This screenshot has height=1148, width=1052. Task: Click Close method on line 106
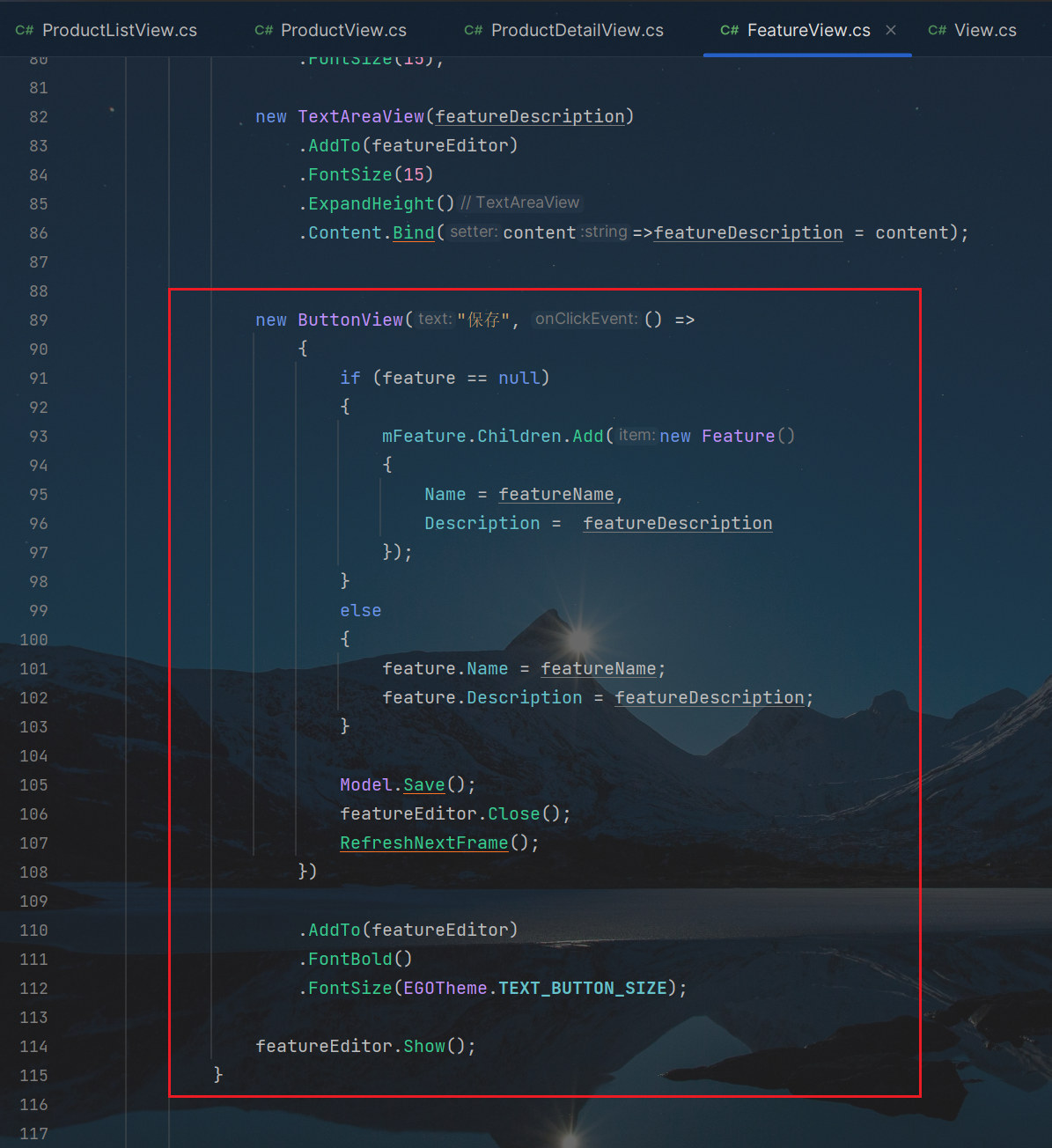pos(514,814)
